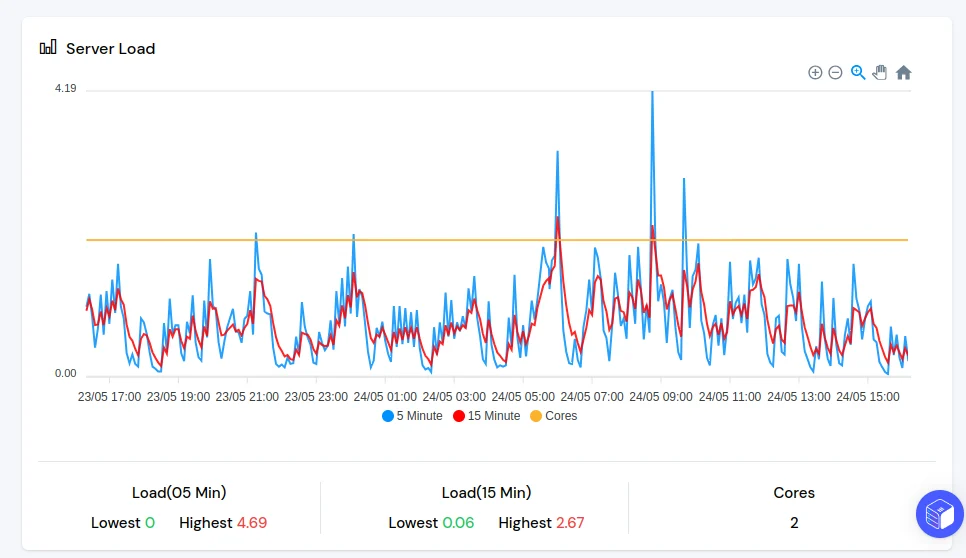
Task: Click the Load(15 Min) label
Action: [x=487, y=493]
